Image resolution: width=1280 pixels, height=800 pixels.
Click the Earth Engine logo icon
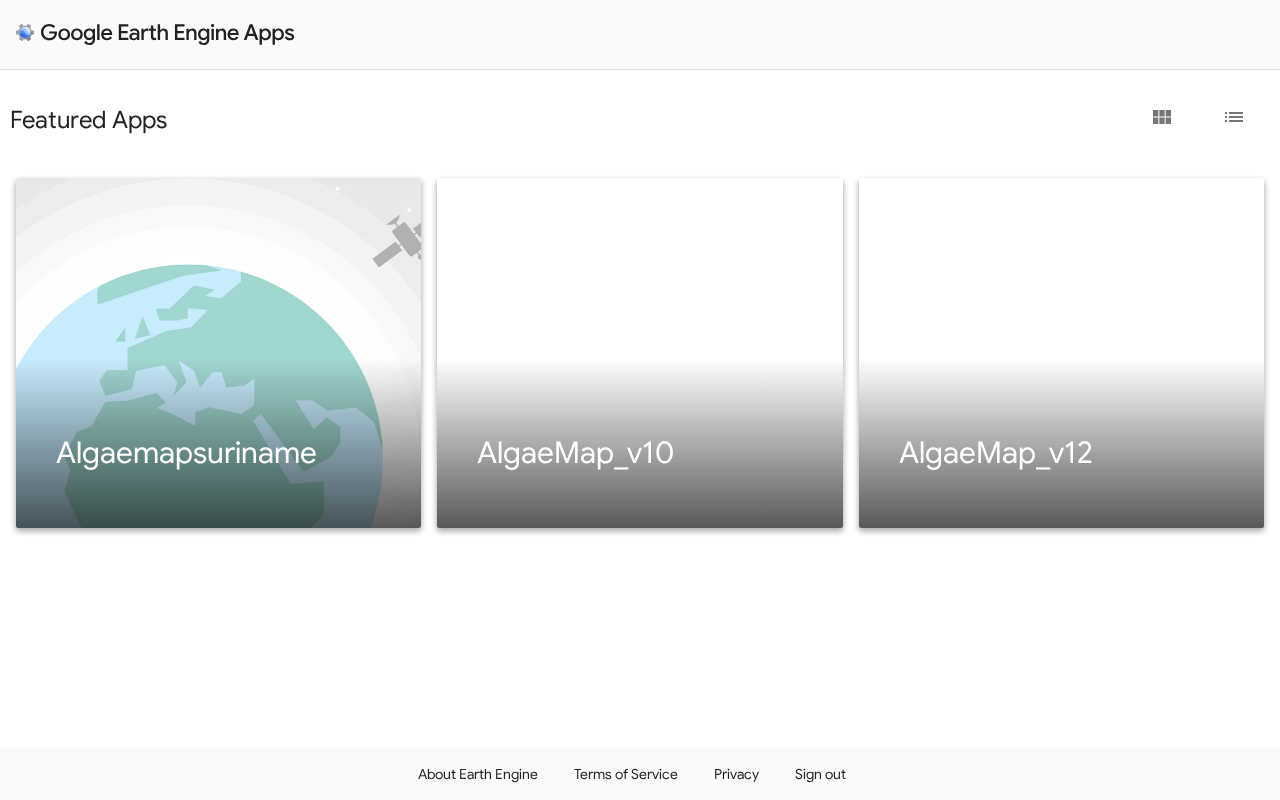tap(25, 33)
